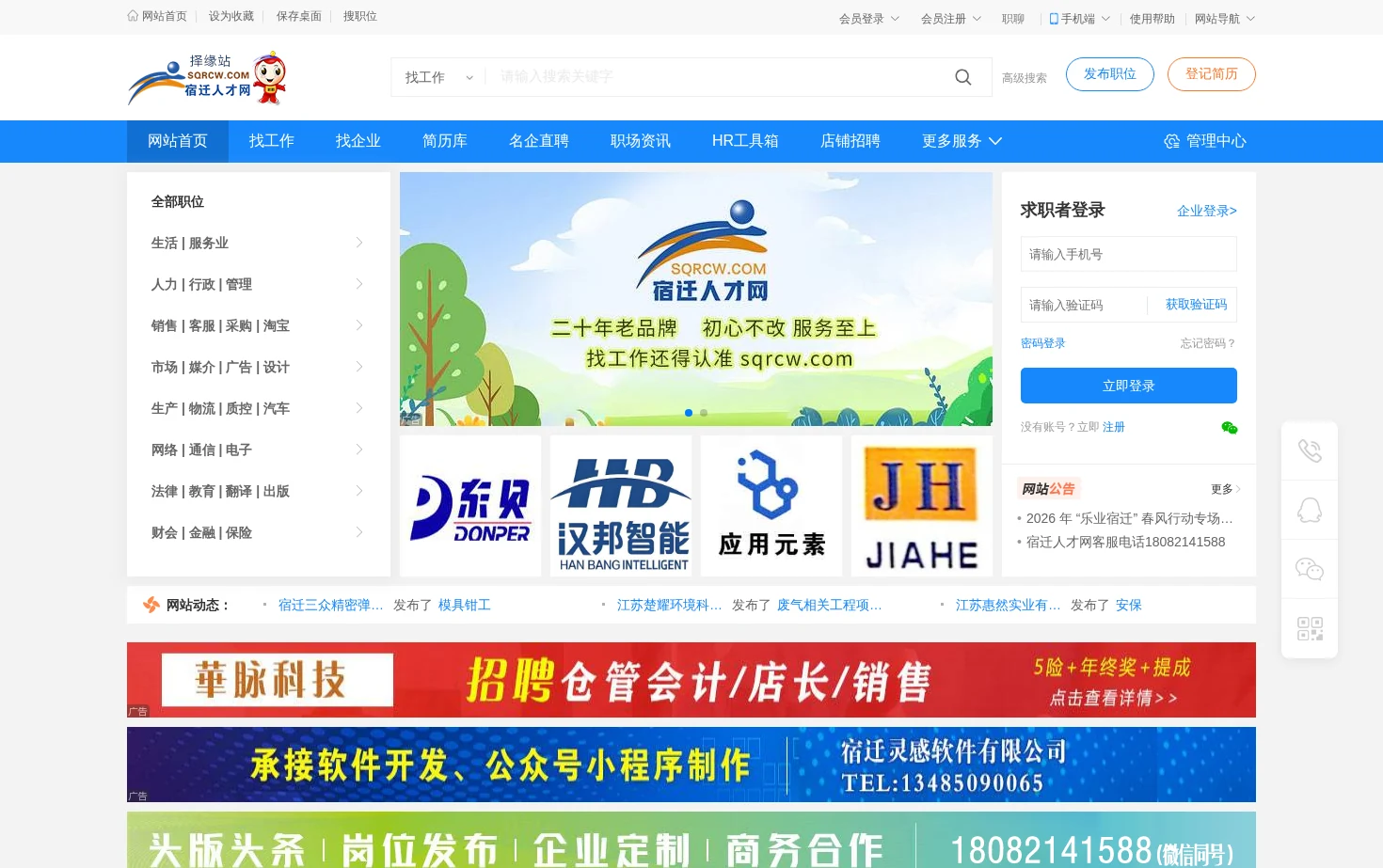
Task: Expand the 生产 | 物流 | 质控 | 汽车 arrow
Action: 359,408
